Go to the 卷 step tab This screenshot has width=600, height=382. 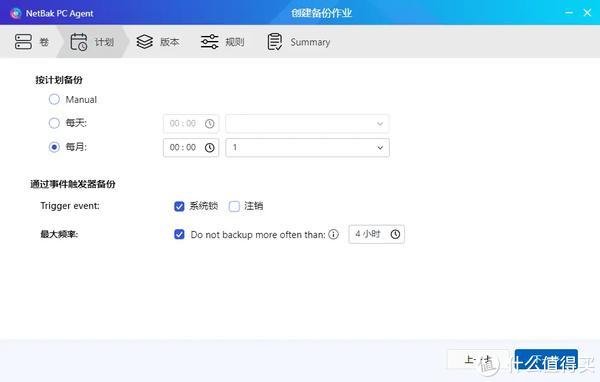[32, 42]
